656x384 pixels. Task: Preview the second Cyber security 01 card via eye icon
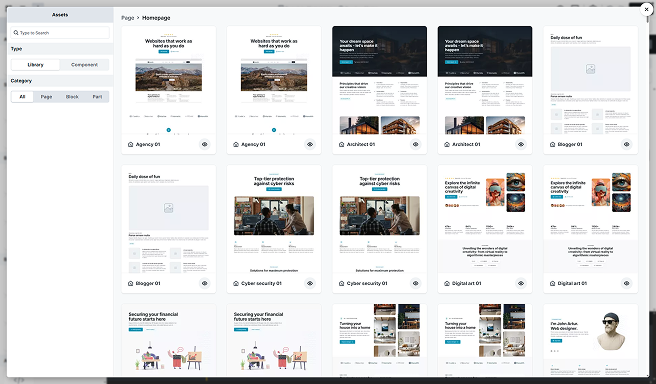coord(415,283)
